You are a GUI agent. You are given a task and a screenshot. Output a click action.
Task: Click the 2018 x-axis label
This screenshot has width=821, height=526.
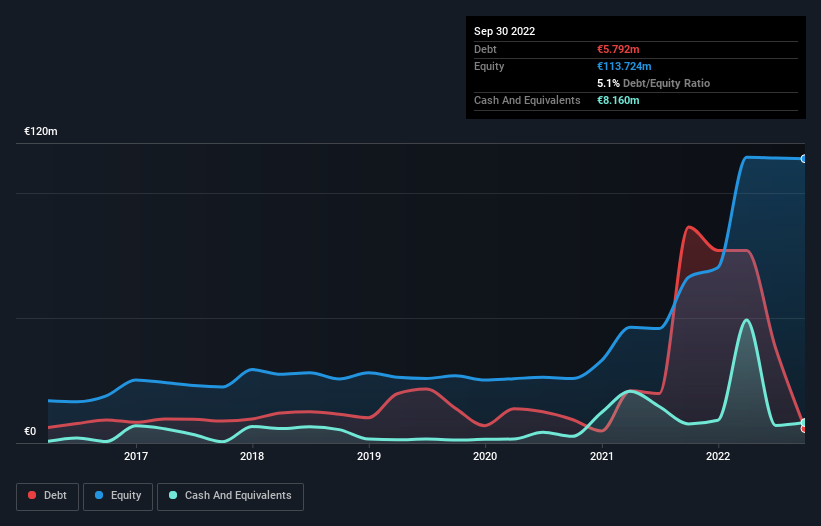pyautogui.click(x=252, y=456)
